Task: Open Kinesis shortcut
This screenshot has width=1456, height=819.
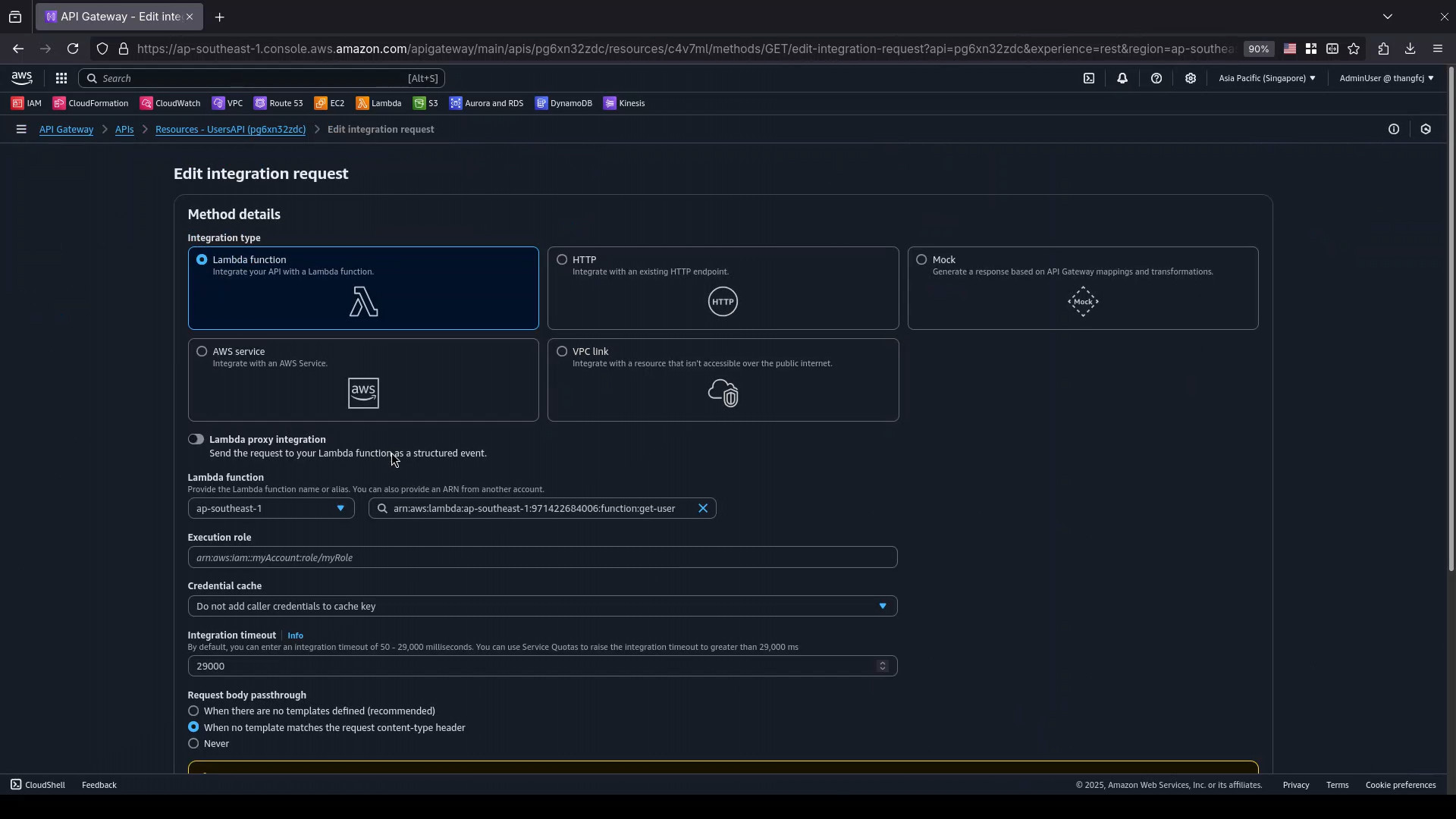Action: click(624, 104)
